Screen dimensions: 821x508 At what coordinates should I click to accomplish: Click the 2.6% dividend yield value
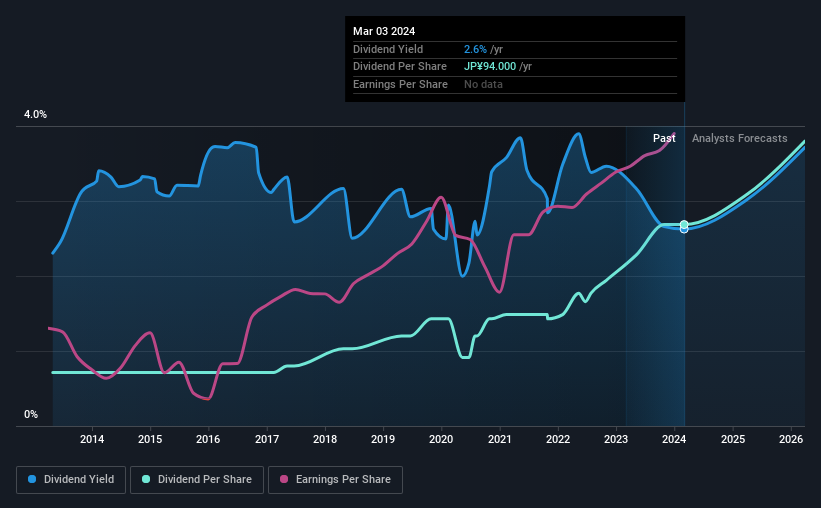click(475, 49)
